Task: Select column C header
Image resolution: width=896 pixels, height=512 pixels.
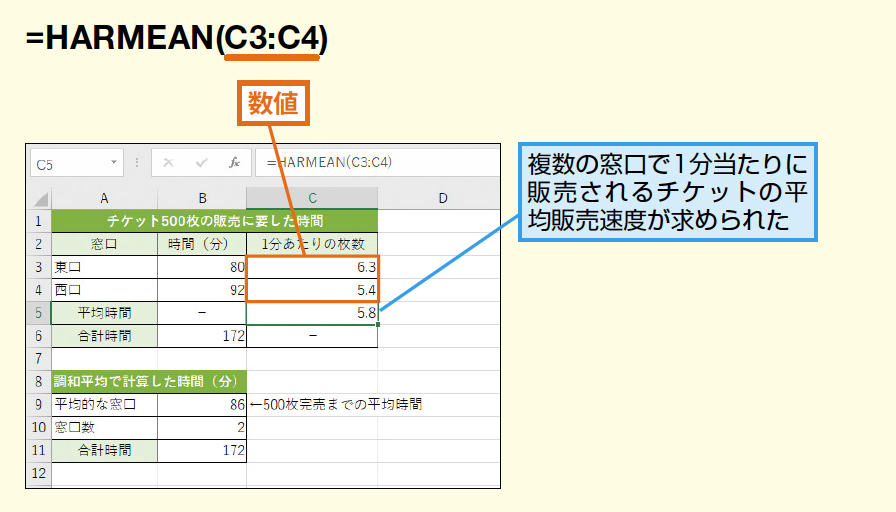Action: (312, 198)
